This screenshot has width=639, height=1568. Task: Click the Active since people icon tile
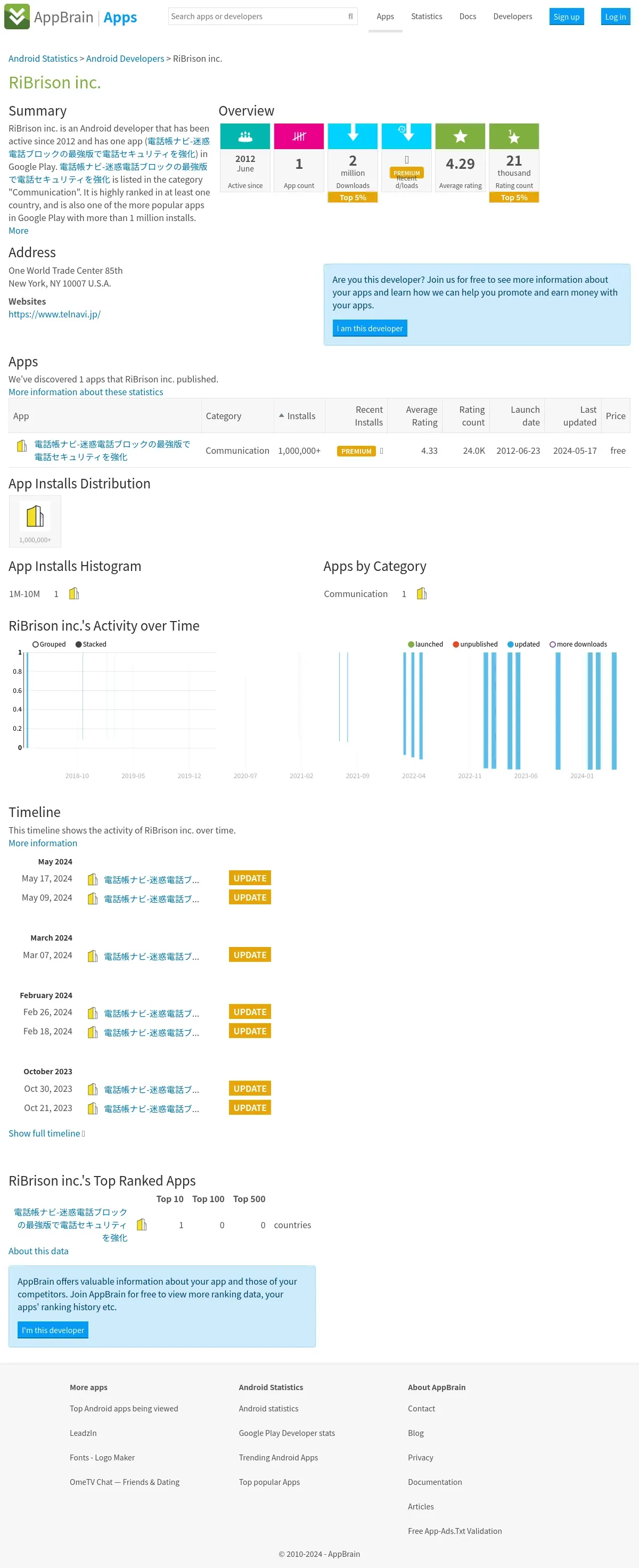[x=245, y=136]
